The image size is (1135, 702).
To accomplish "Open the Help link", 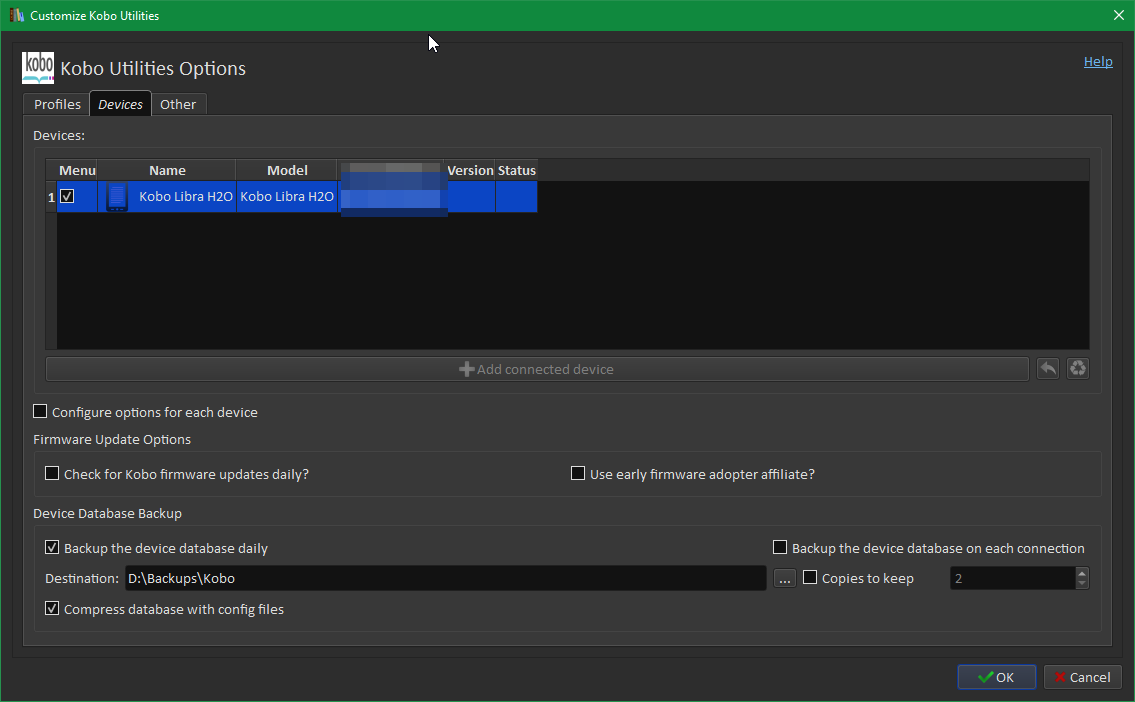I will [1097, 62].
